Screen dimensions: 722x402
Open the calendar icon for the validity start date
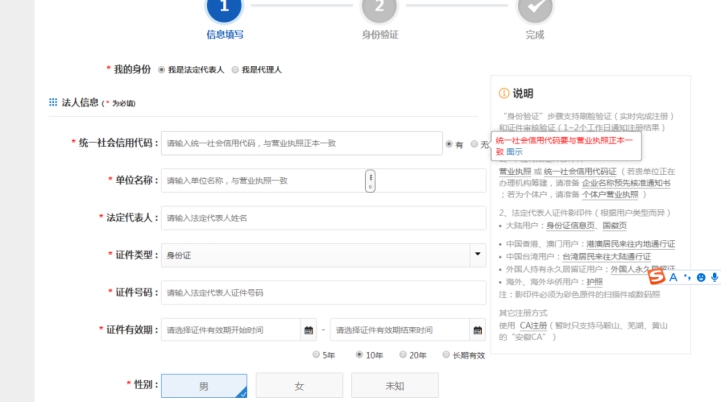[x=307, y=329]
